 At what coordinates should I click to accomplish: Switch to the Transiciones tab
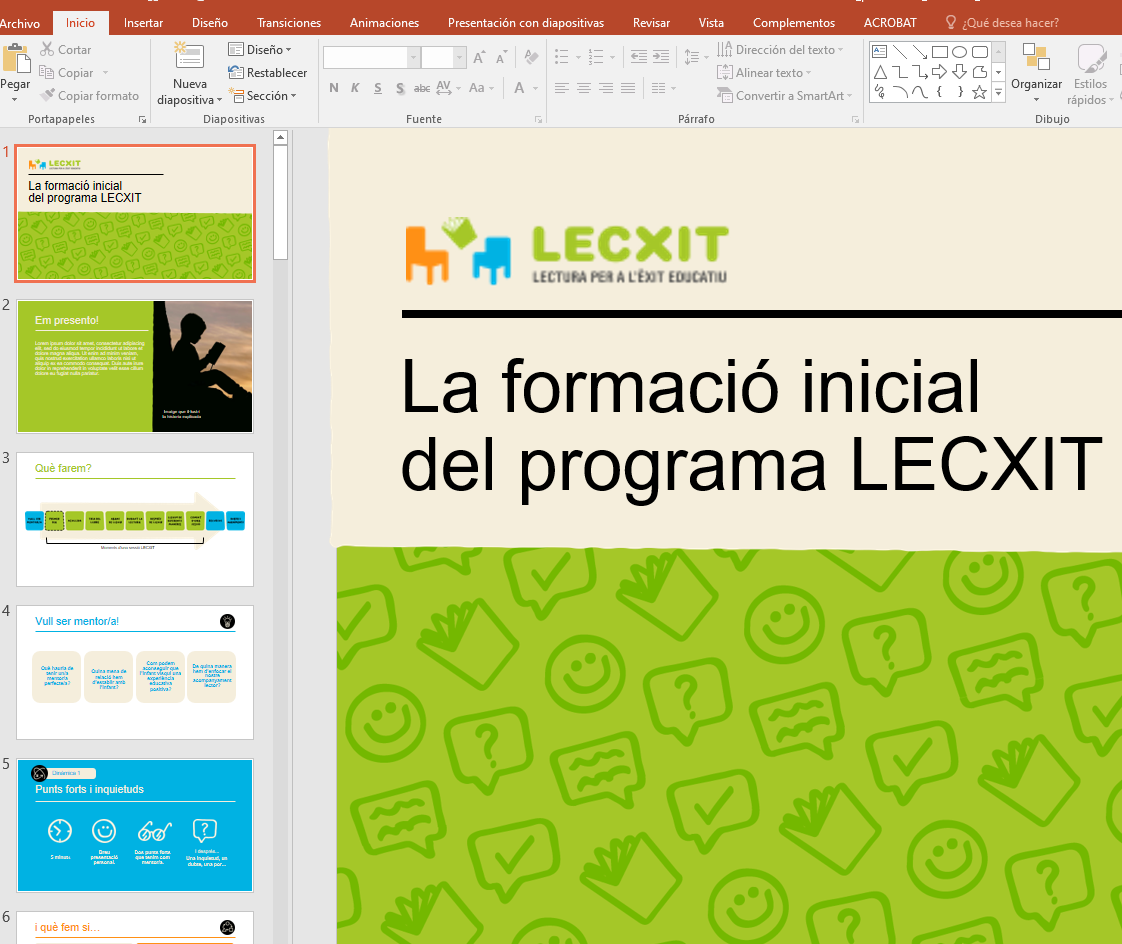coord(288,22)
